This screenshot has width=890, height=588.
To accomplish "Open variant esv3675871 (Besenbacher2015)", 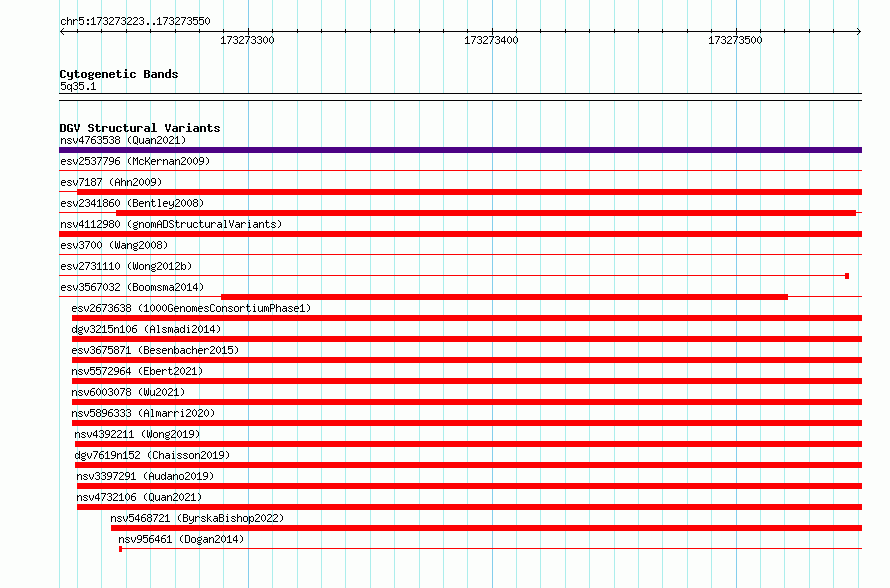I will click(156, 350).
